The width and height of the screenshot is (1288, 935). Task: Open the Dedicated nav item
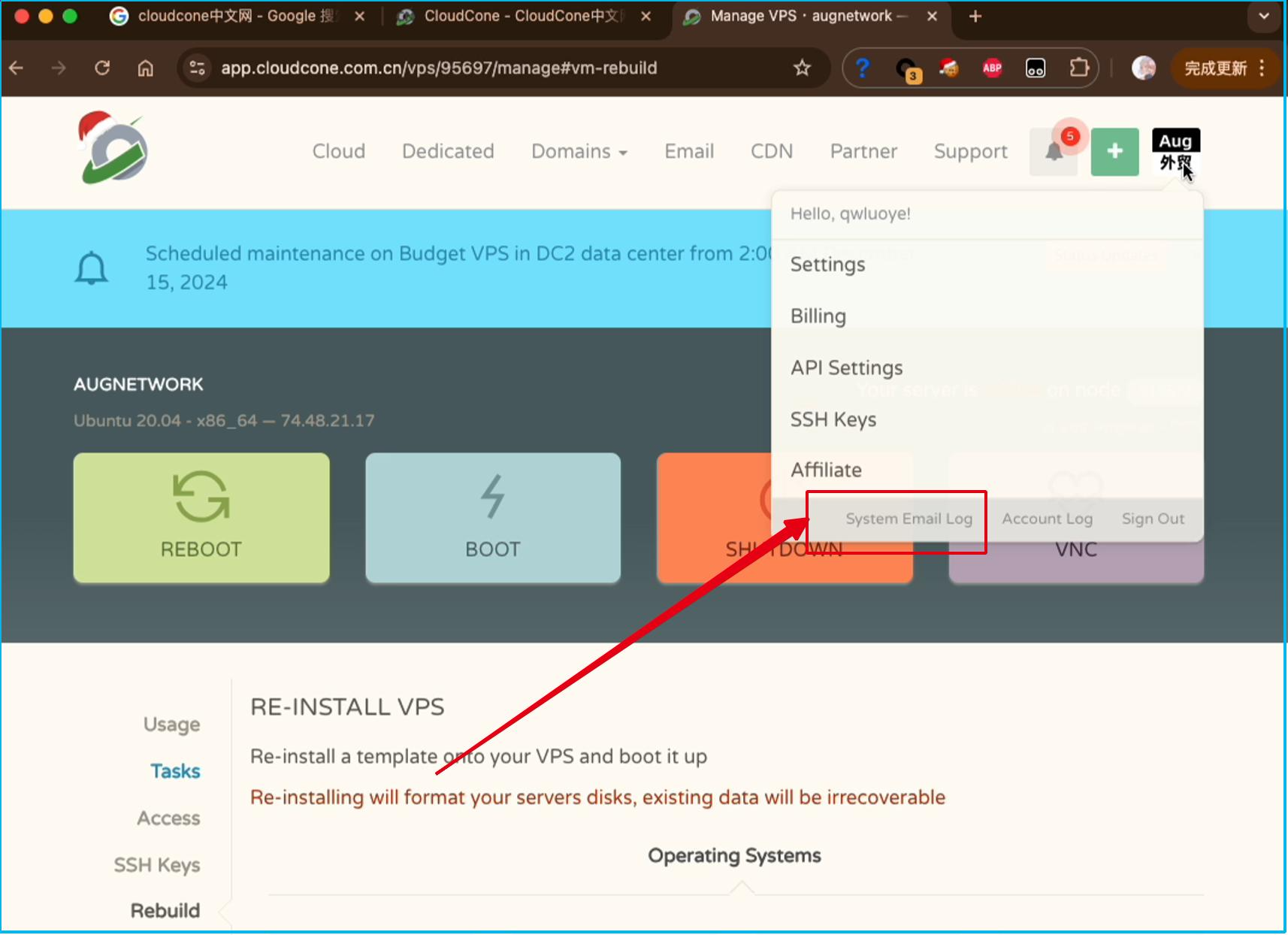[x=448, y=151]
